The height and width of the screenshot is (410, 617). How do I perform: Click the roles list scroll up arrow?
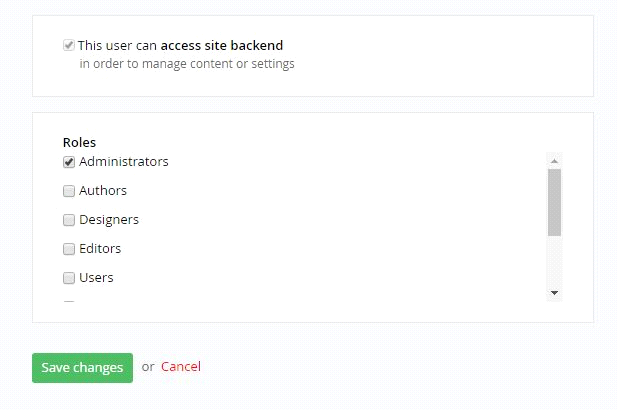pyautogui.click(x=554, y=161)
